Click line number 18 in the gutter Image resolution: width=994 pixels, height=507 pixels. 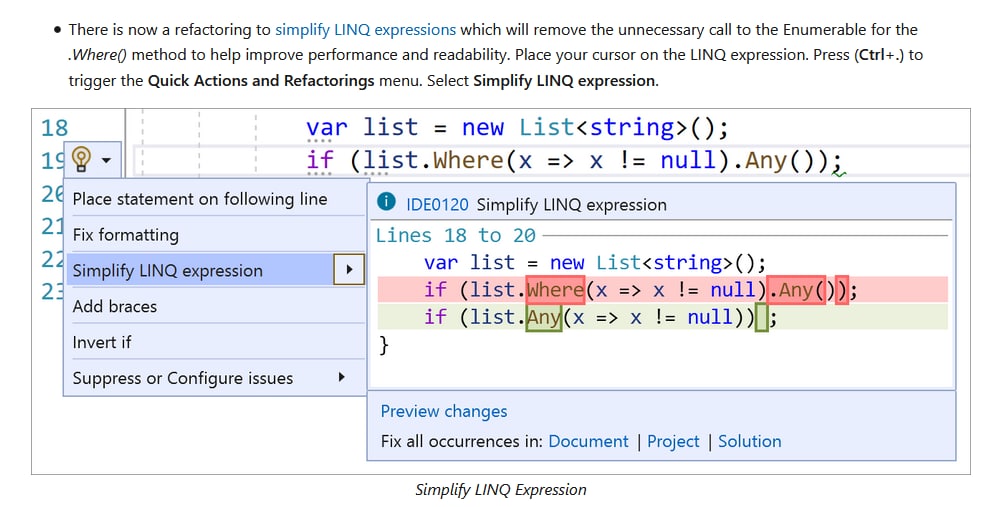coord(55,128)
